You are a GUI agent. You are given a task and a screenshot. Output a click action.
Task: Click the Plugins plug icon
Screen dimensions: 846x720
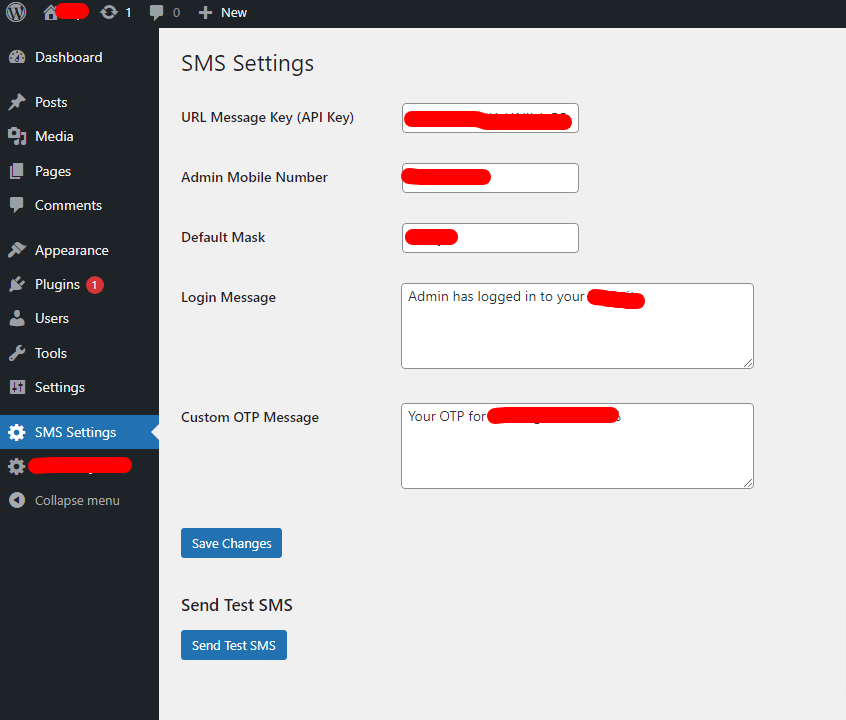tap(17, 284)
